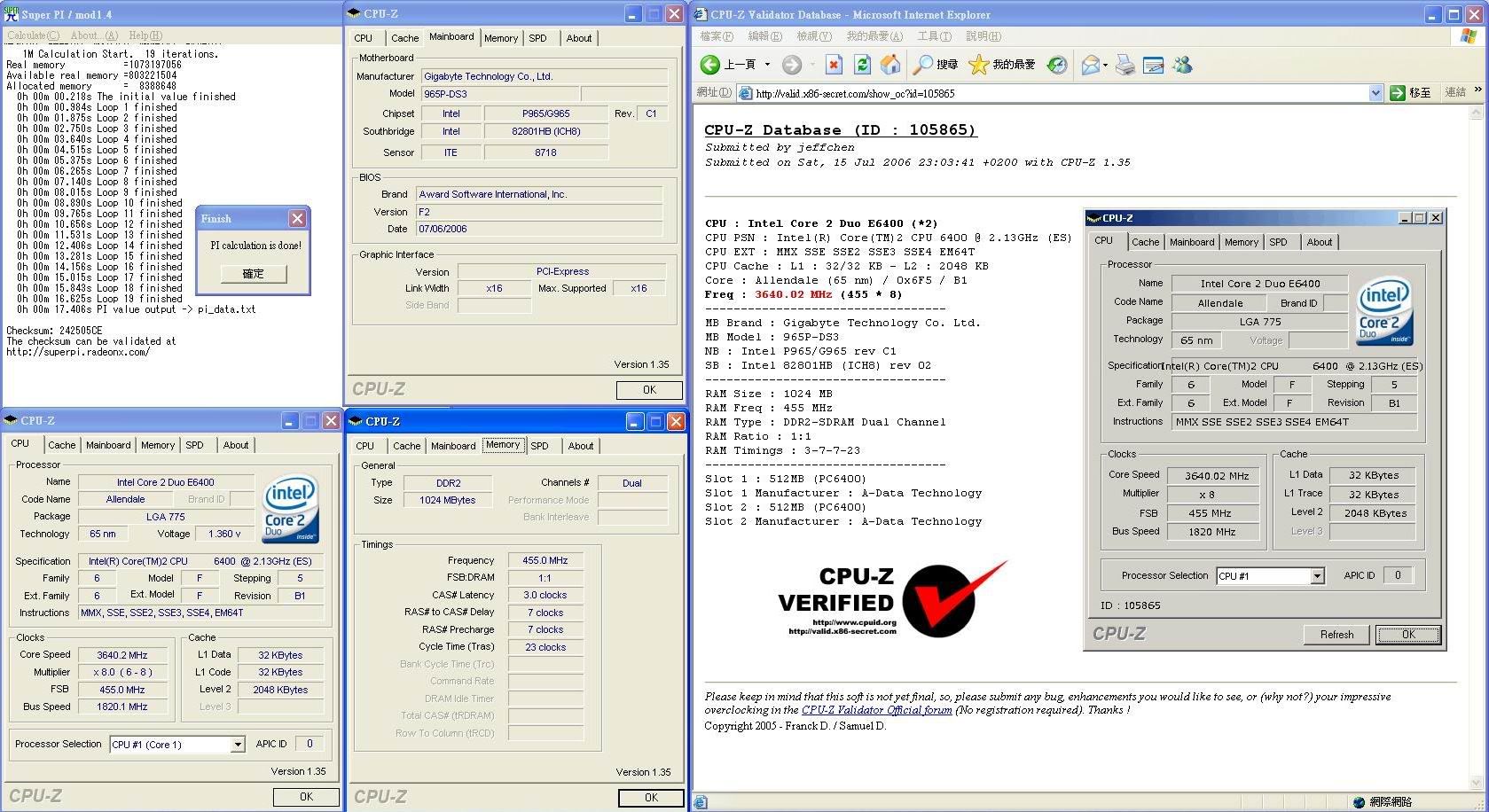This screenshot has width=1489, height=812.
Task: Open the 工具(T) Tools menu
Action: [x=934, y=36]
